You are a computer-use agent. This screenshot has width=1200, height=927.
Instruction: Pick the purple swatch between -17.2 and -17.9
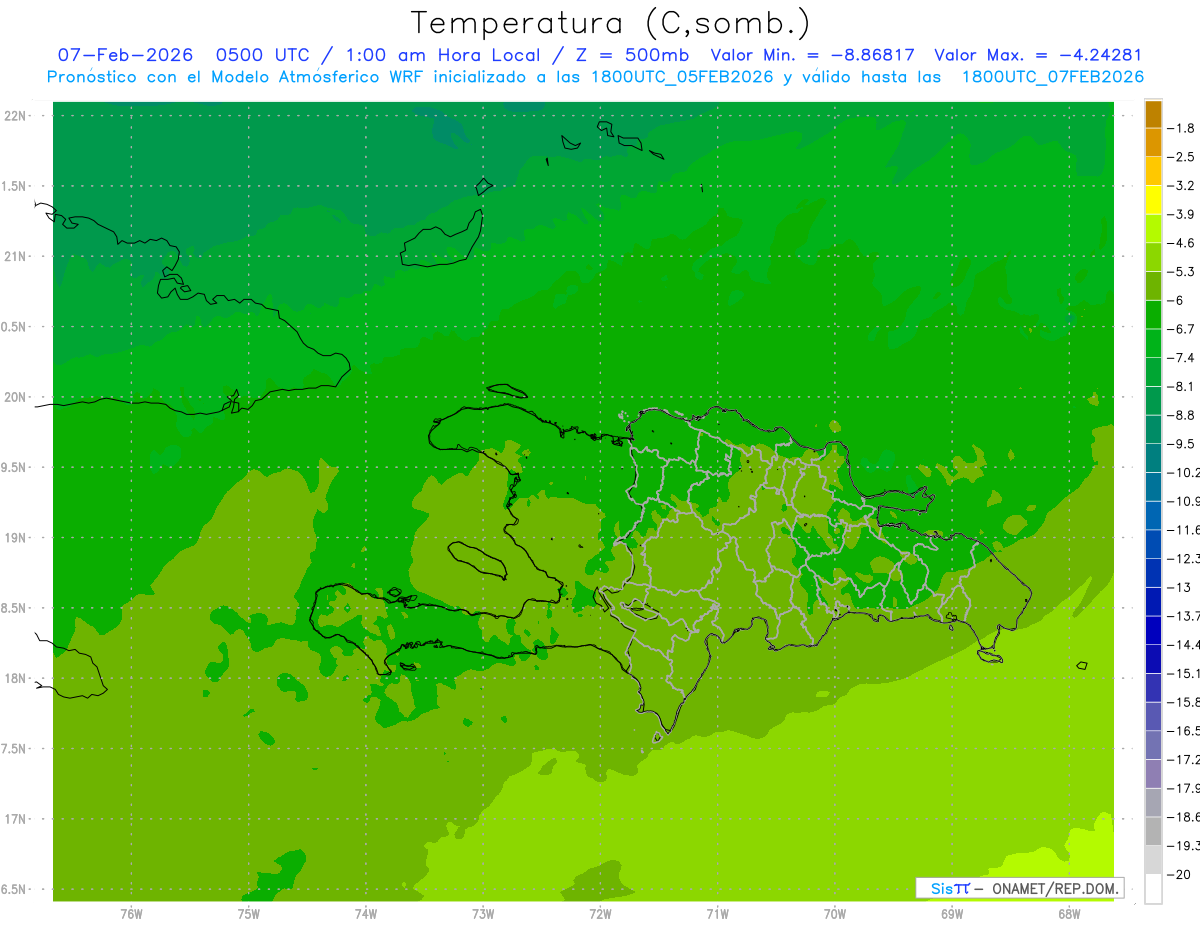click(x=1153, y=773)
